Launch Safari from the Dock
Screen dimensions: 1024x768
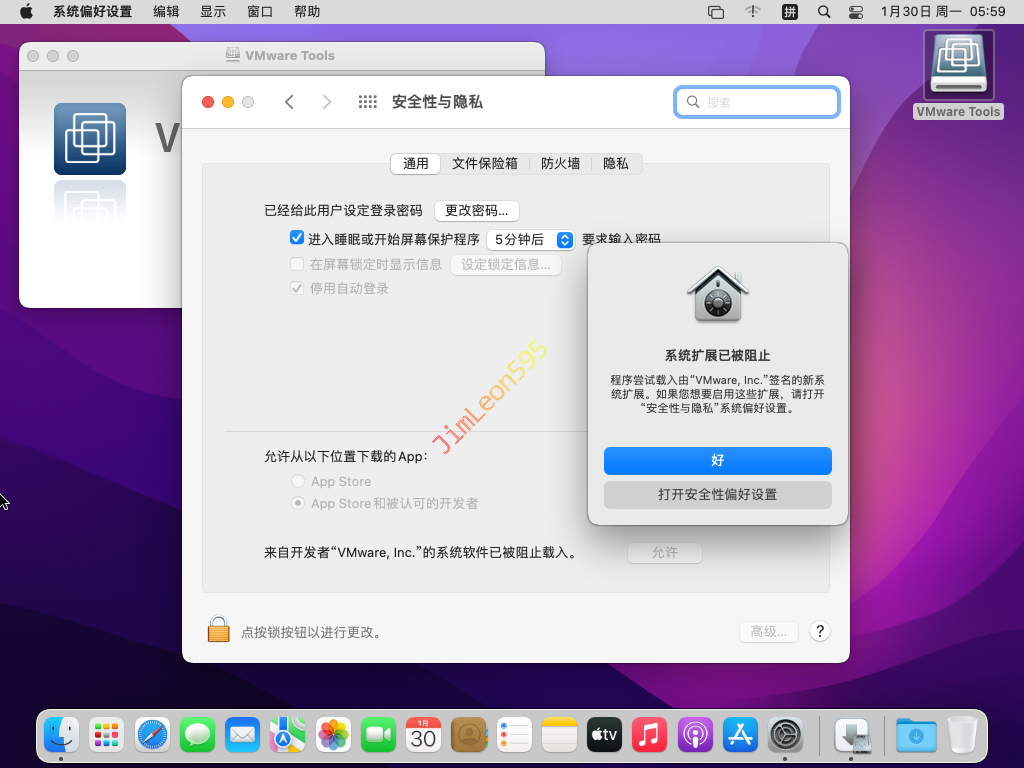(x=153, y=736)
